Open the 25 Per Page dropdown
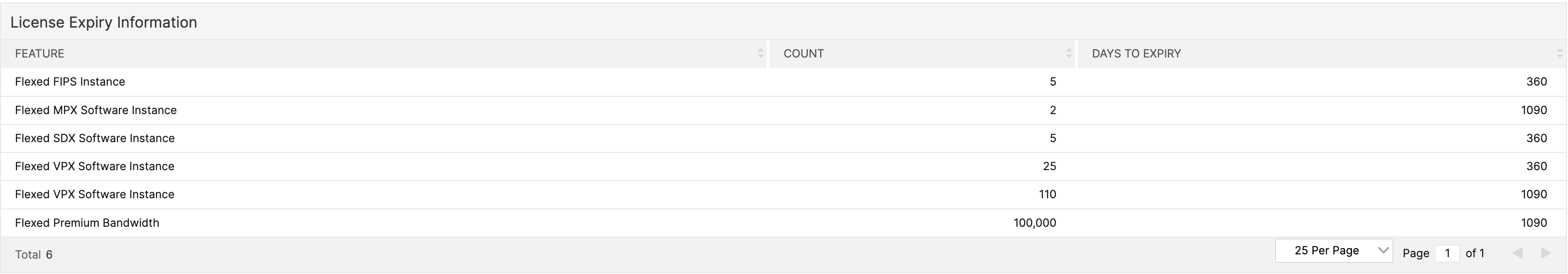Image resolution: width=1568 pixels, height=274 pixels. point(1334,251)
